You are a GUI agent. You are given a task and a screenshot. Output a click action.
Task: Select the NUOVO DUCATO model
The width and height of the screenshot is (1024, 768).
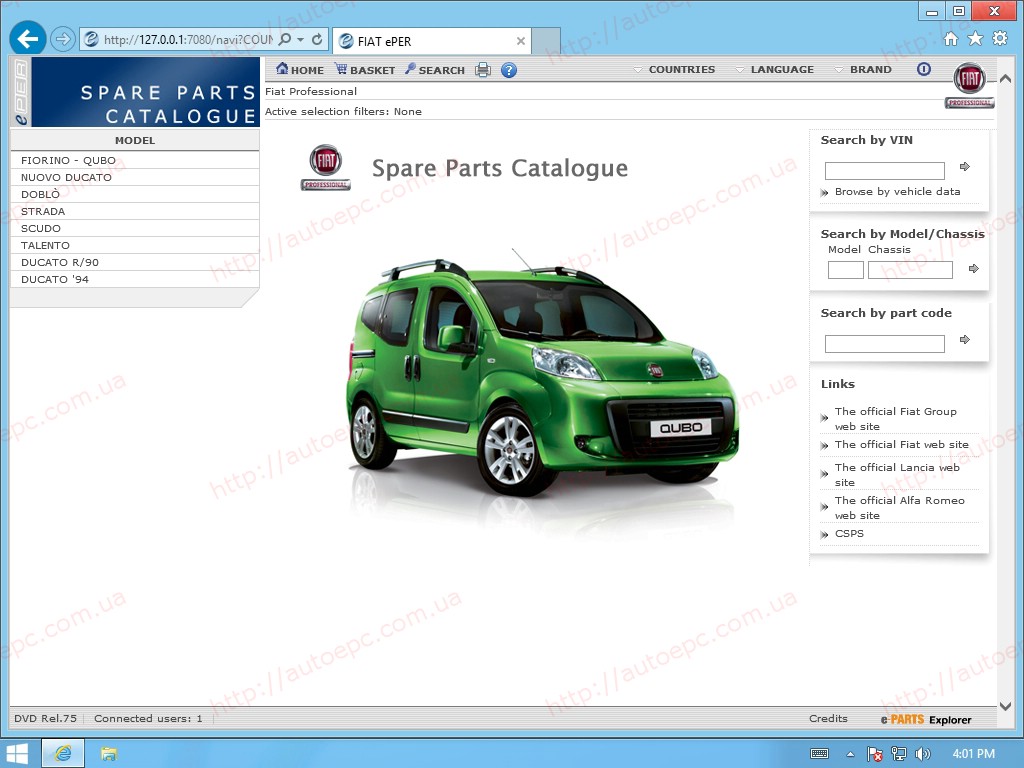(135, 177)
